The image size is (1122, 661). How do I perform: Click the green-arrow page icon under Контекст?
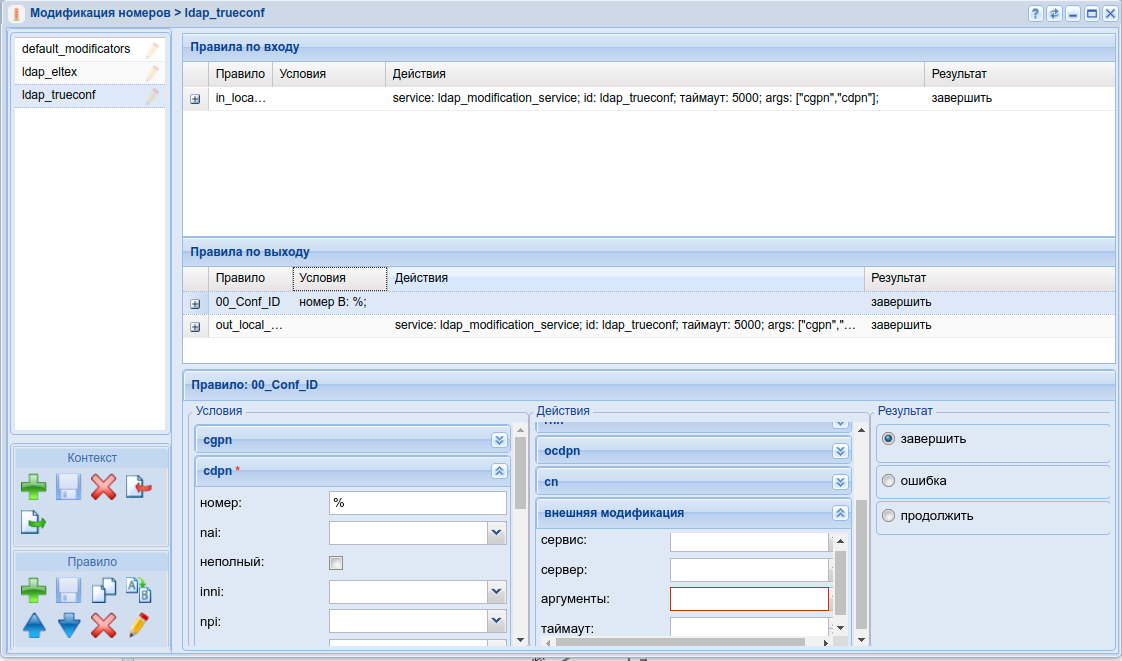coord(33,521)
